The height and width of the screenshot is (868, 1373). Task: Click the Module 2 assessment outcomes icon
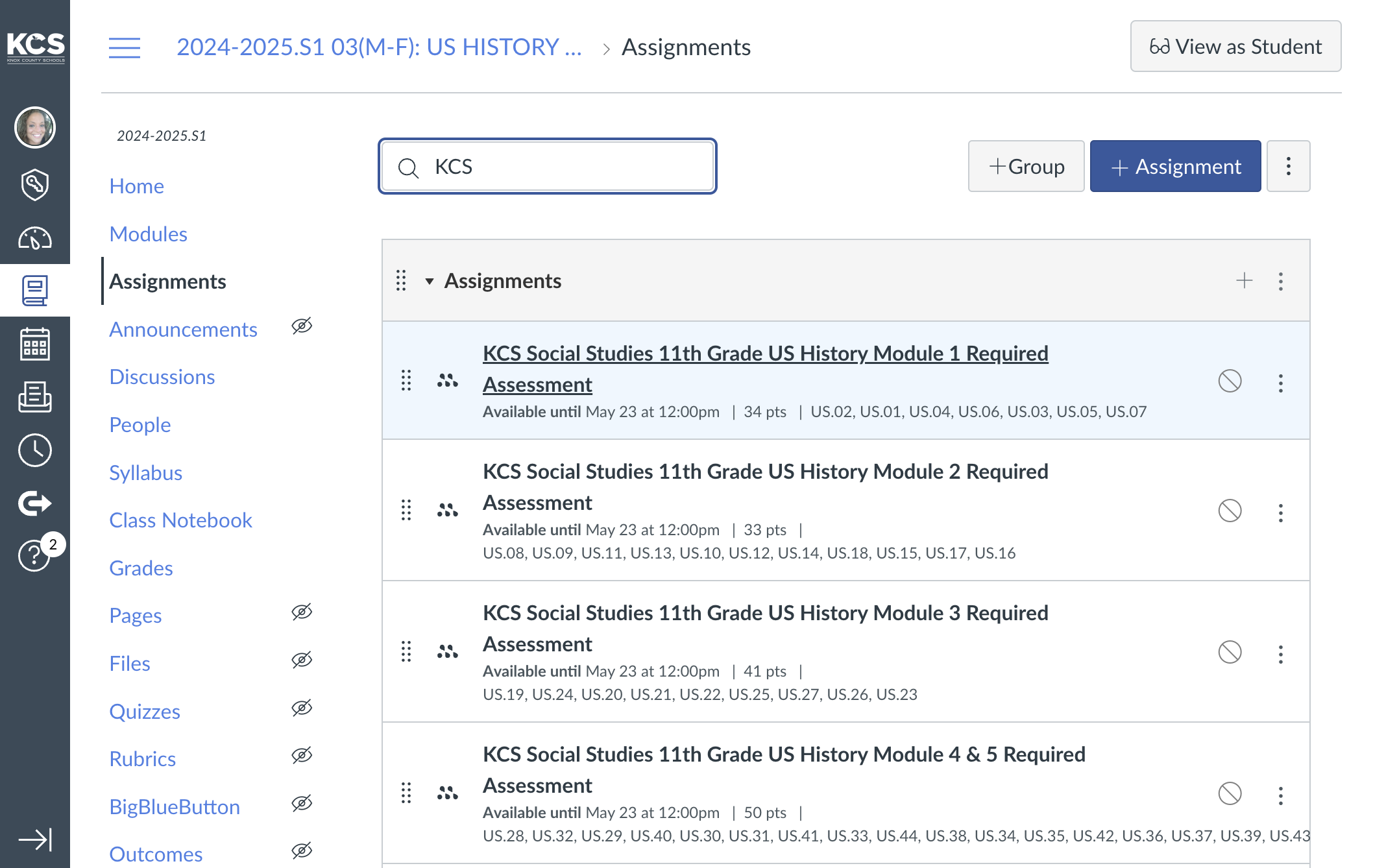tap(447, 510)
